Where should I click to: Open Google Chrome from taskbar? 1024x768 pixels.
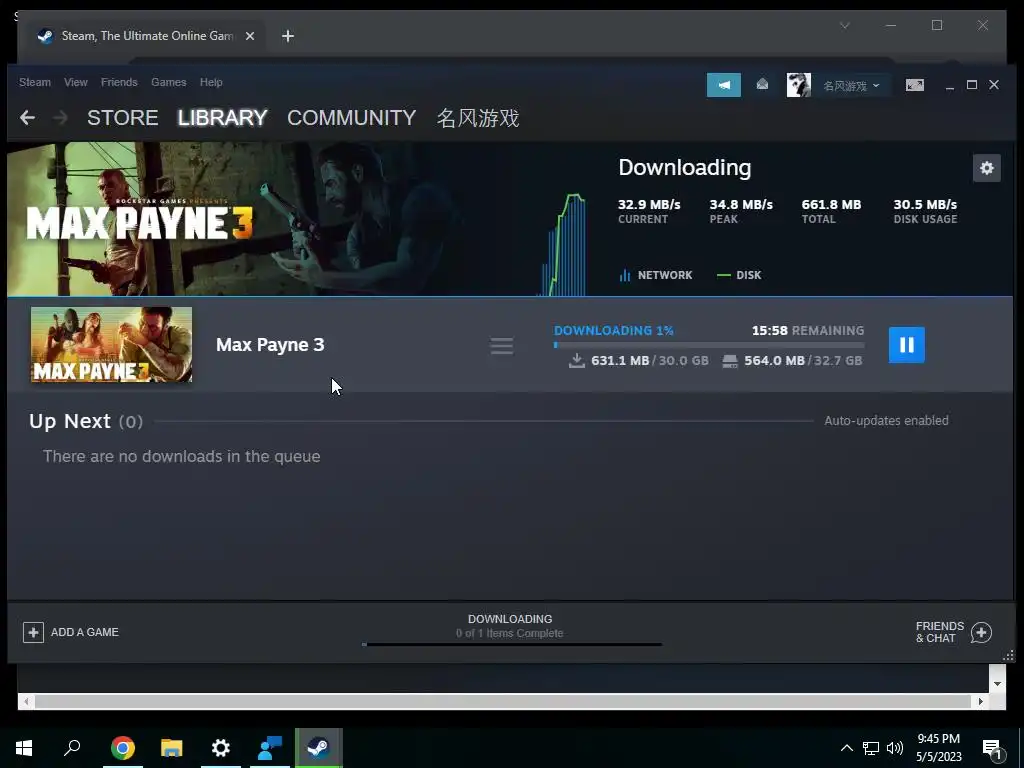click(123, 748)
